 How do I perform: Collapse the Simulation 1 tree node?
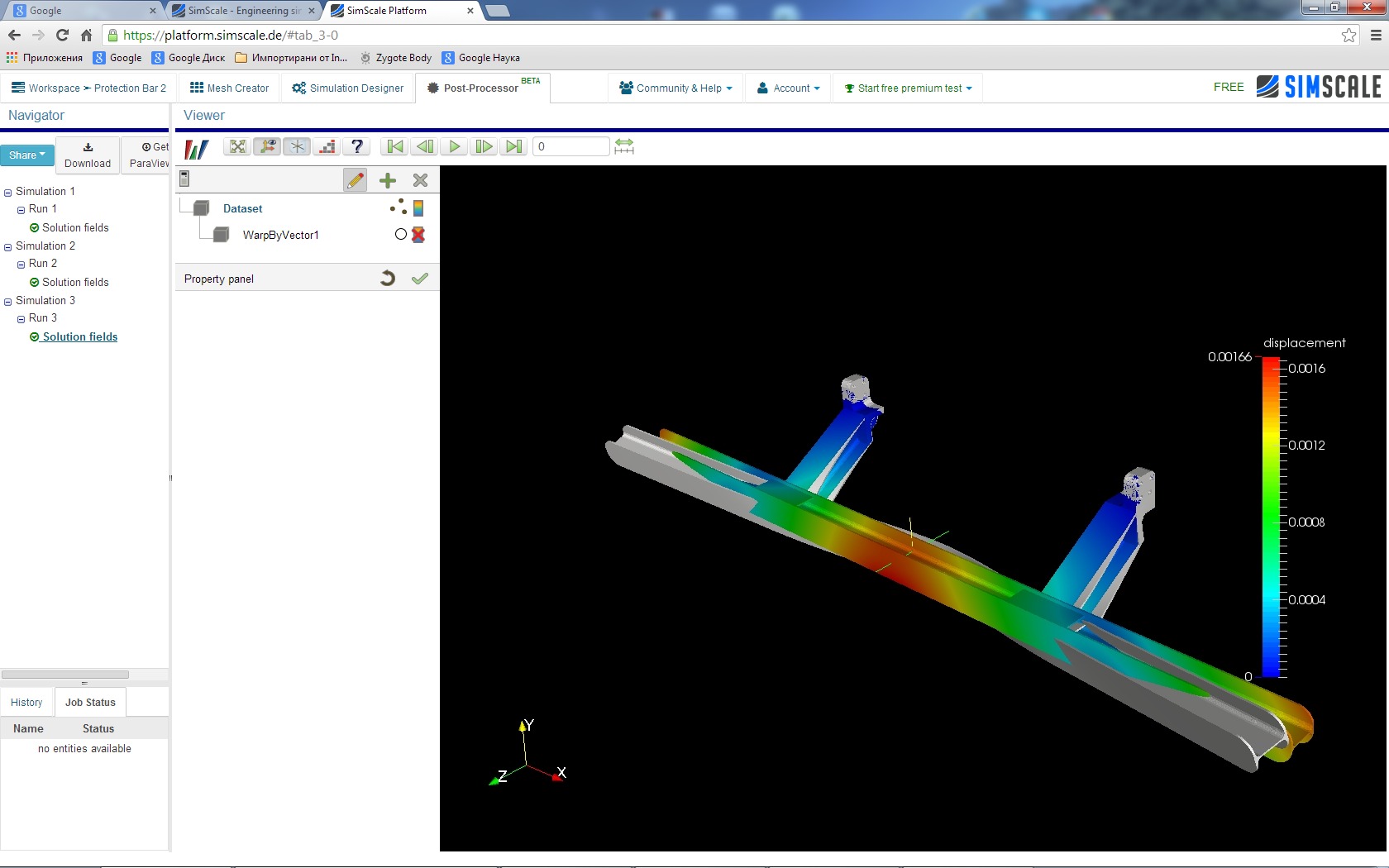coord(8,193)
